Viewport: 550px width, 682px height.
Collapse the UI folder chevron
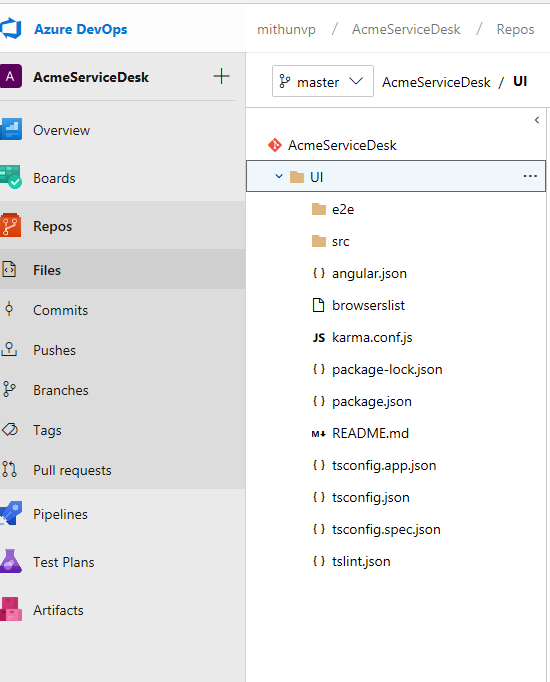pos(279,176)
